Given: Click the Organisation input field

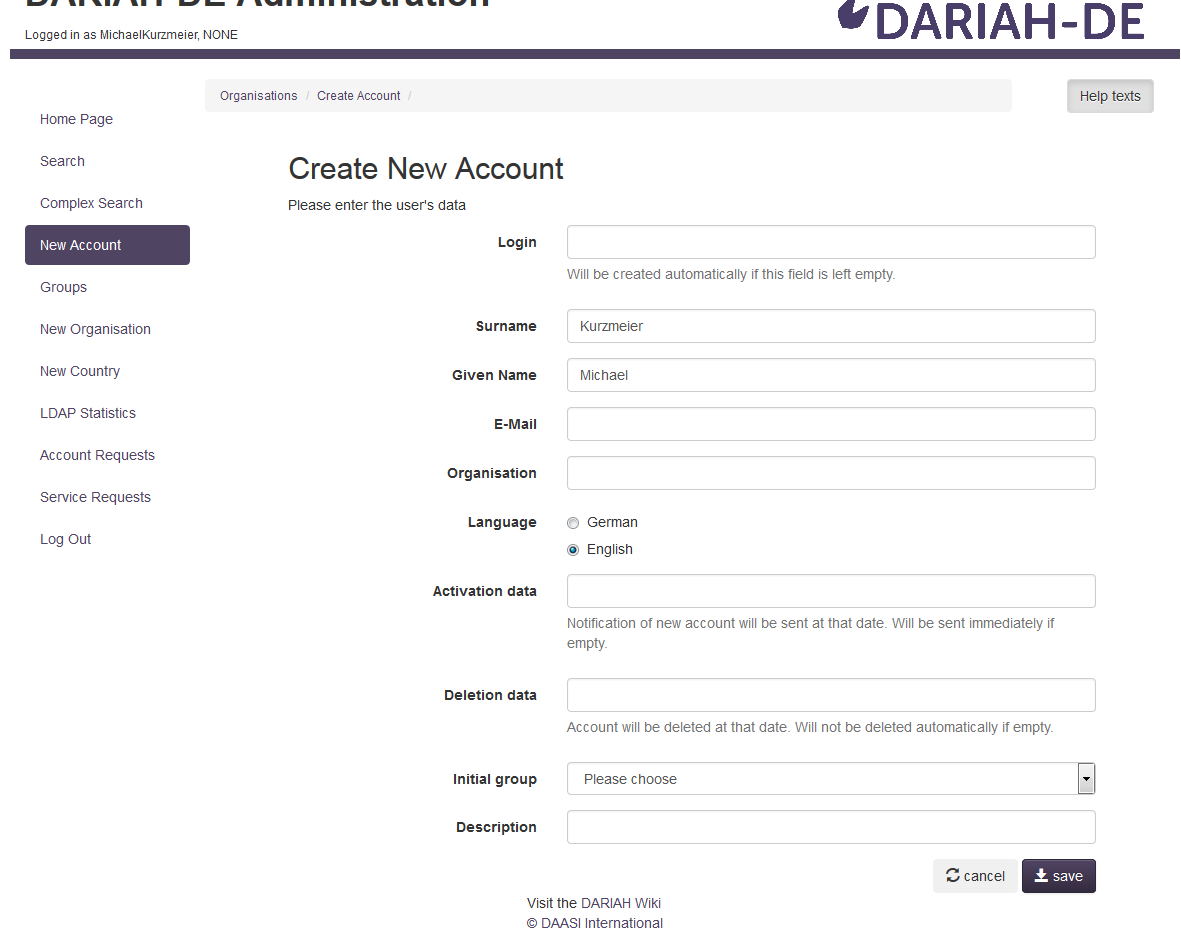Looking at the screenshot, I should click(830, 473).
